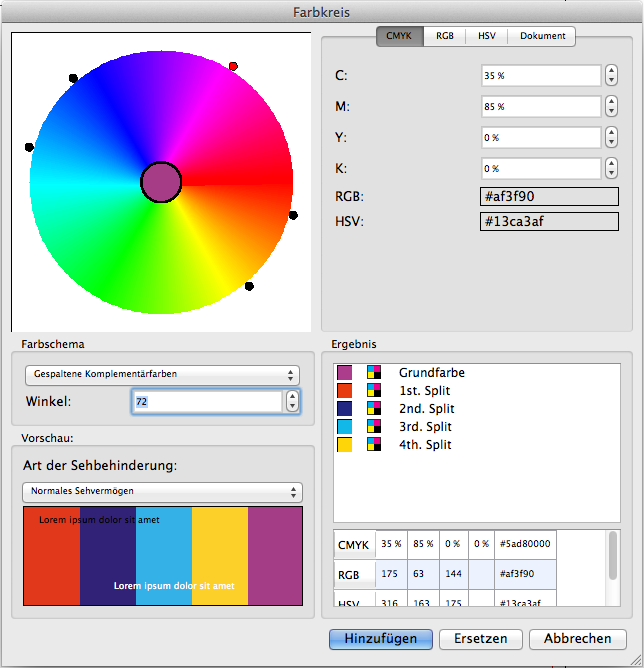Screen dimensions: 644x668
Task: Click the Winkel stepper arrows
Action: (292, 402)
